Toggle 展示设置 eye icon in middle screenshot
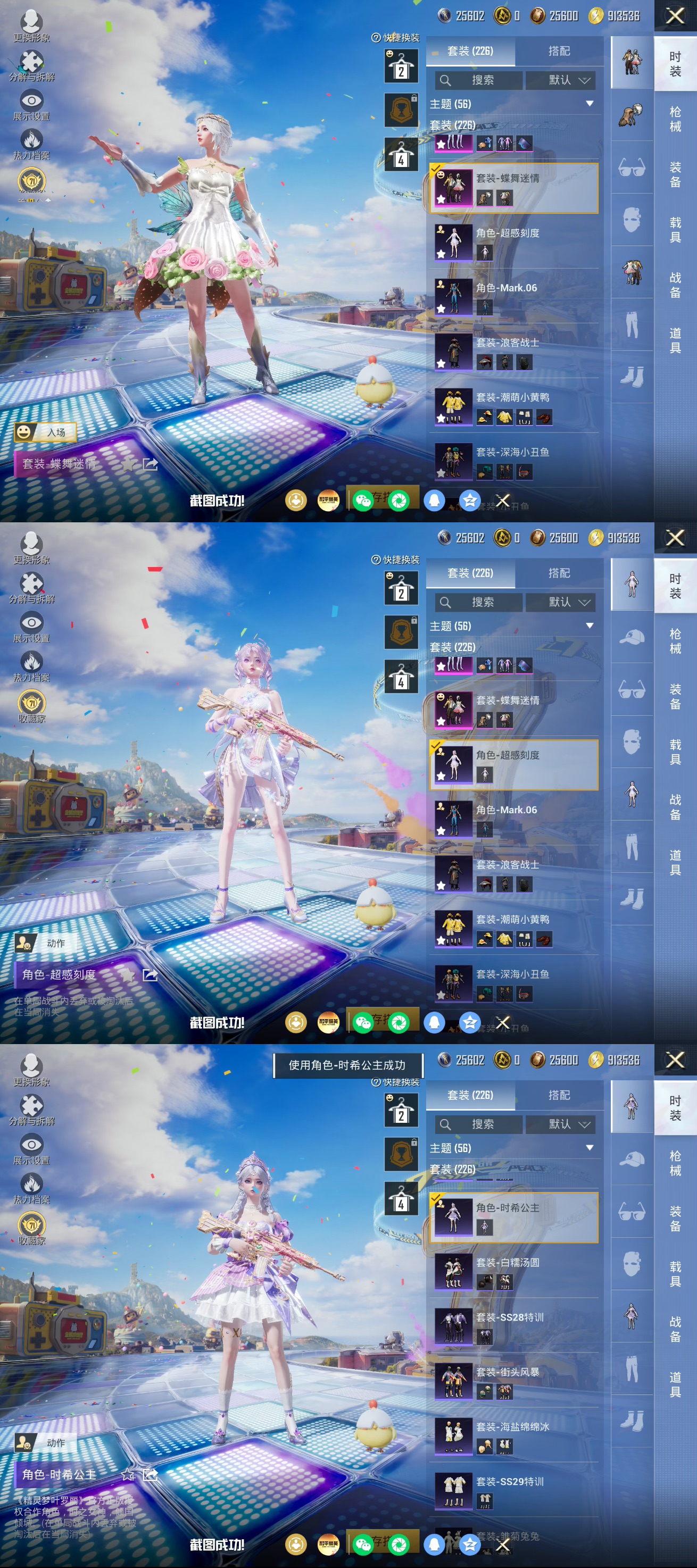 point(31,622)
